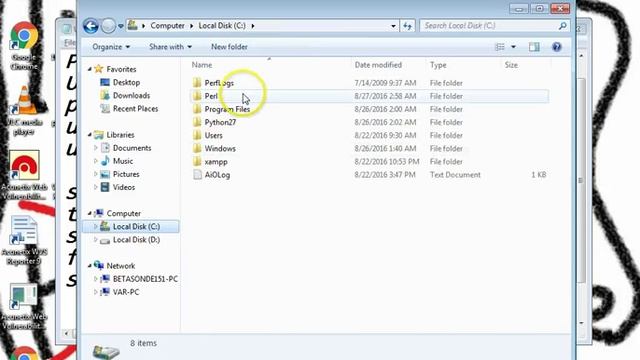Collapse the Computer group
Screen dimensions: 640x360
(x=90, y=213)
